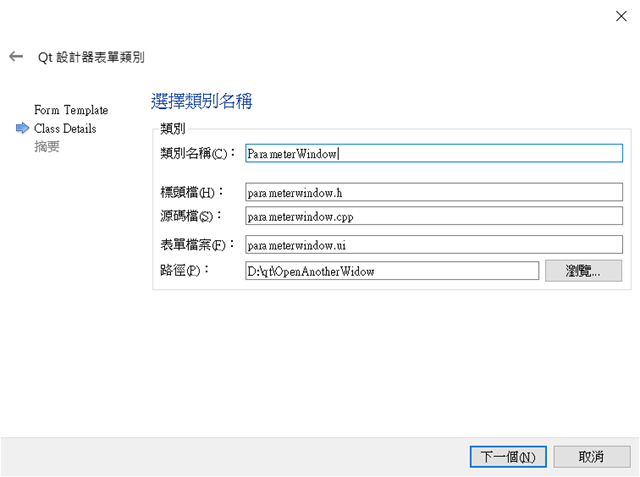Click the blue arrow beside Class Details

(22, 128)
